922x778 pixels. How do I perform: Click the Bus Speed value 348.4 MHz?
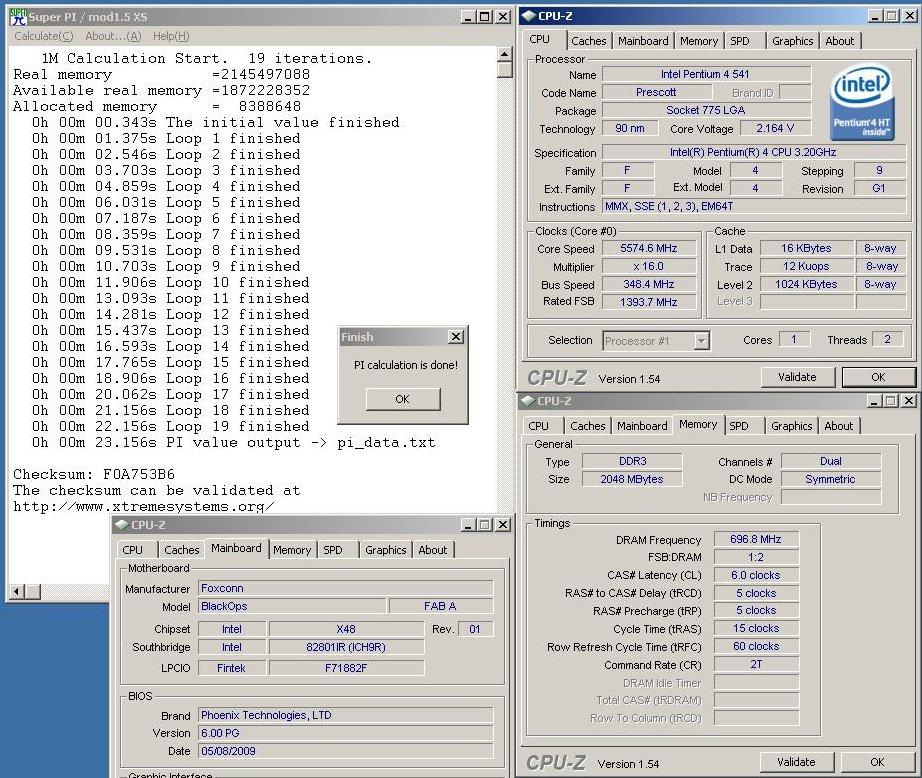point(649,284)
